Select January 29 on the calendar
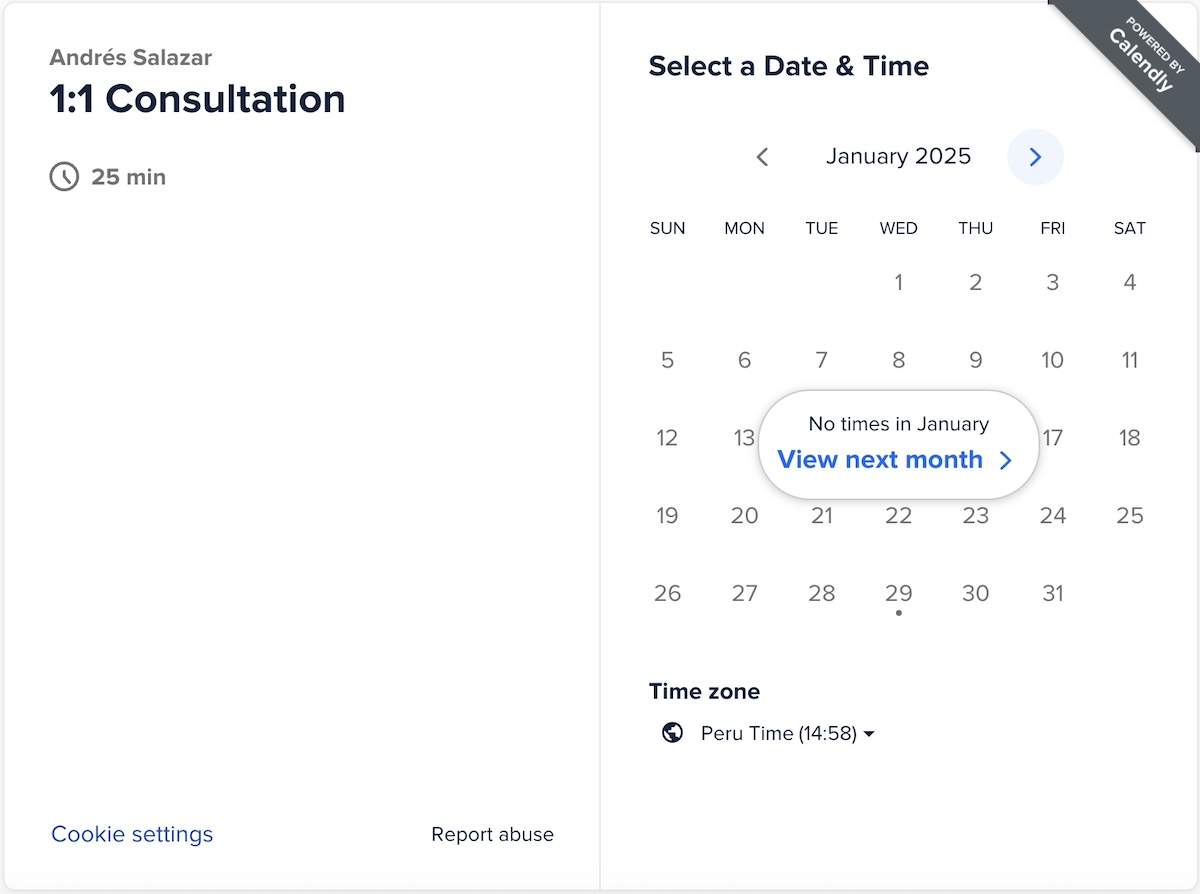Viewport: 1200px width, 894px height. click(898, 593)
